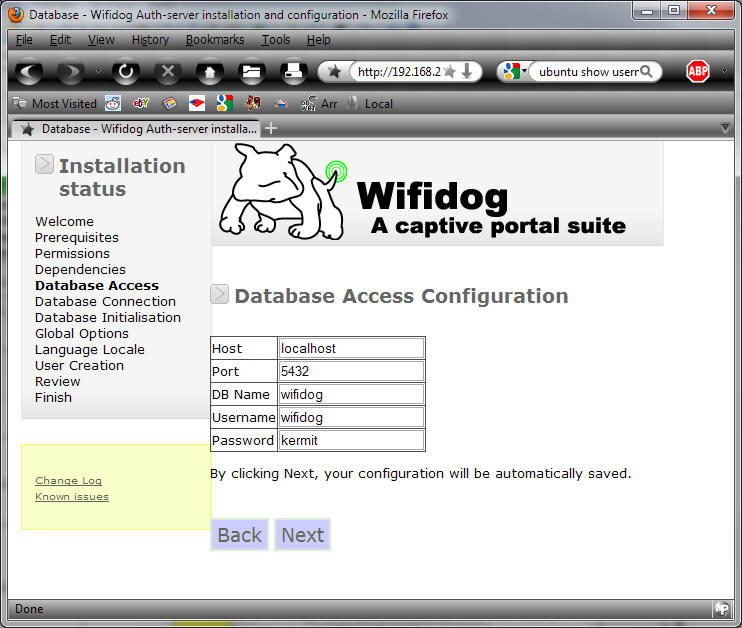
Task: Reload the page with the refresh icon
Action: [x=126, y=72]
